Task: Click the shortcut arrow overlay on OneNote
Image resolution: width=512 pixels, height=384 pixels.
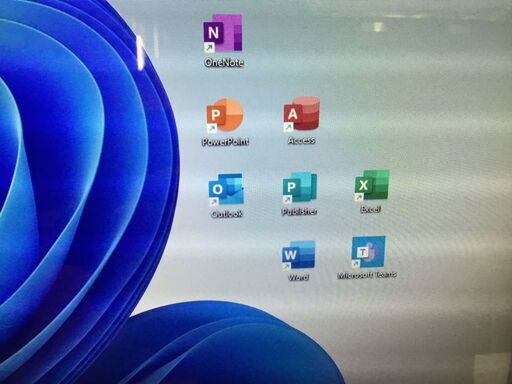Action: 209,48
